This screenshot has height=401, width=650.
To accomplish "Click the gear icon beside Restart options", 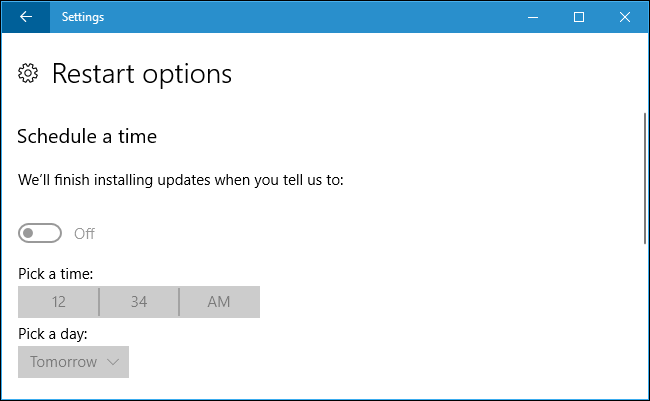I will tap(29, 73).
